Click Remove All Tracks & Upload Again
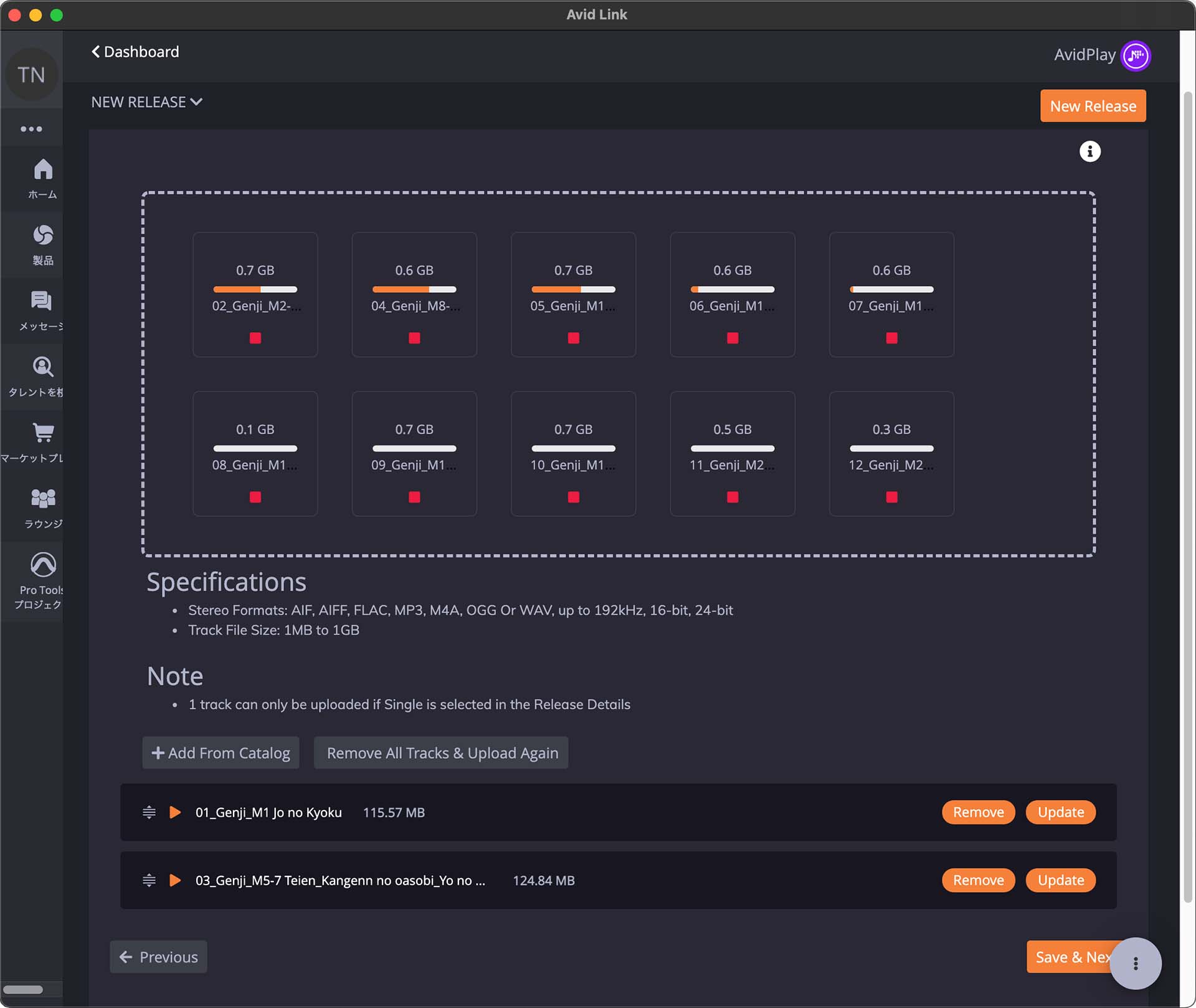Image resolution: width=1196 pixels, height=1008 pixels. [x=442, y=753]
